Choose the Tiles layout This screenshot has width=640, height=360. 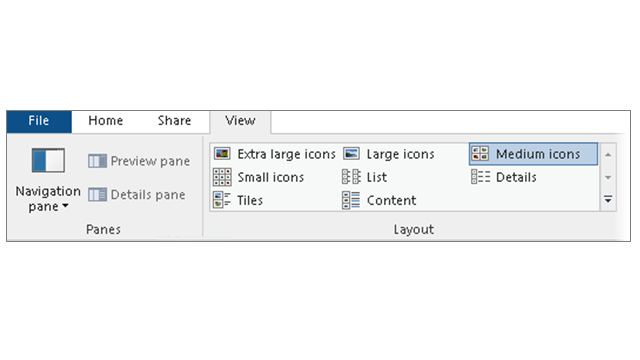coord(238,200)
